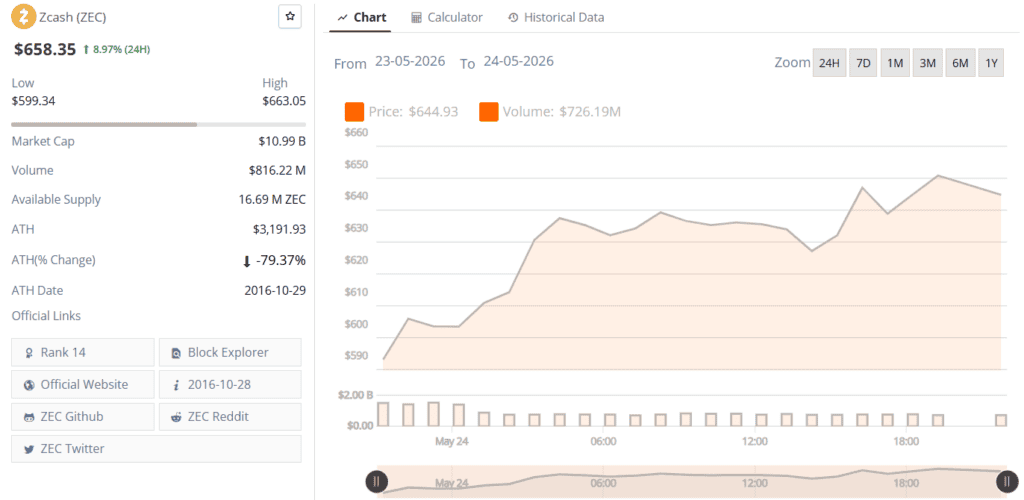Image resolution: width=1024 pixels, height=500 pixels.
Task: Click the low-high price range bar
Action: point(159,124)
